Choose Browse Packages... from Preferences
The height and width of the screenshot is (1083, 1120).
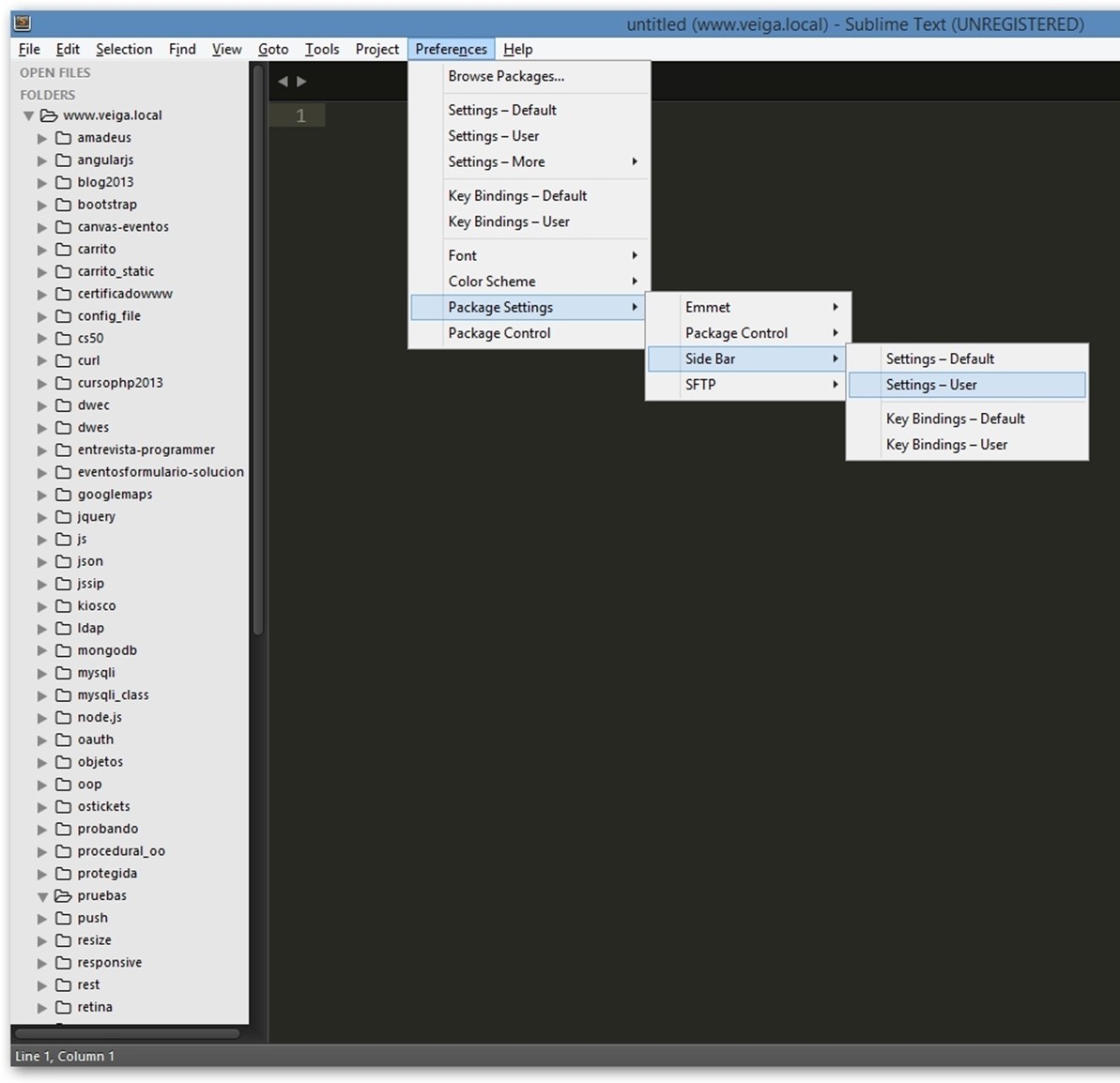506,77
